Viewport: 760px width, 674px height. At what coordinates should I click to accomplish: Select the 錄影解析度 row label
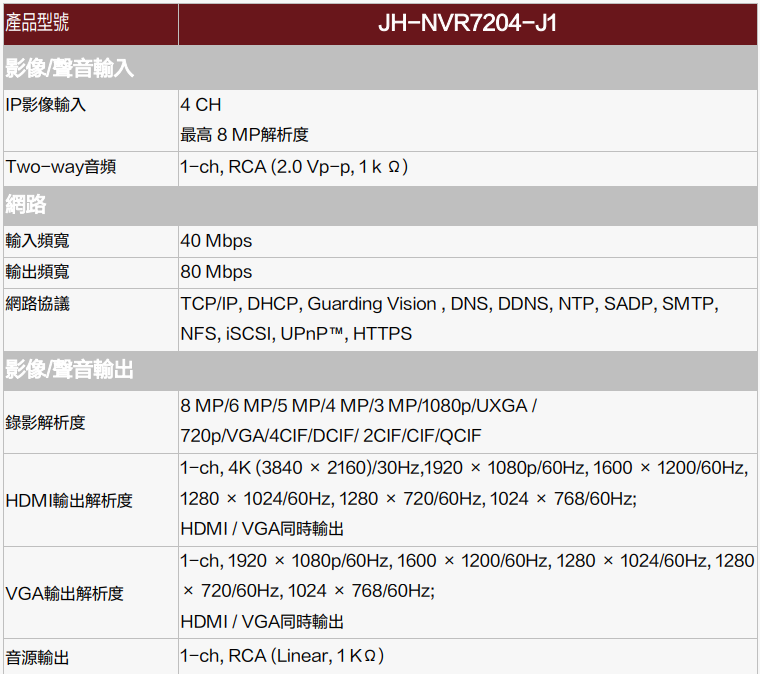pyautogui.click(x=46, y=422)
